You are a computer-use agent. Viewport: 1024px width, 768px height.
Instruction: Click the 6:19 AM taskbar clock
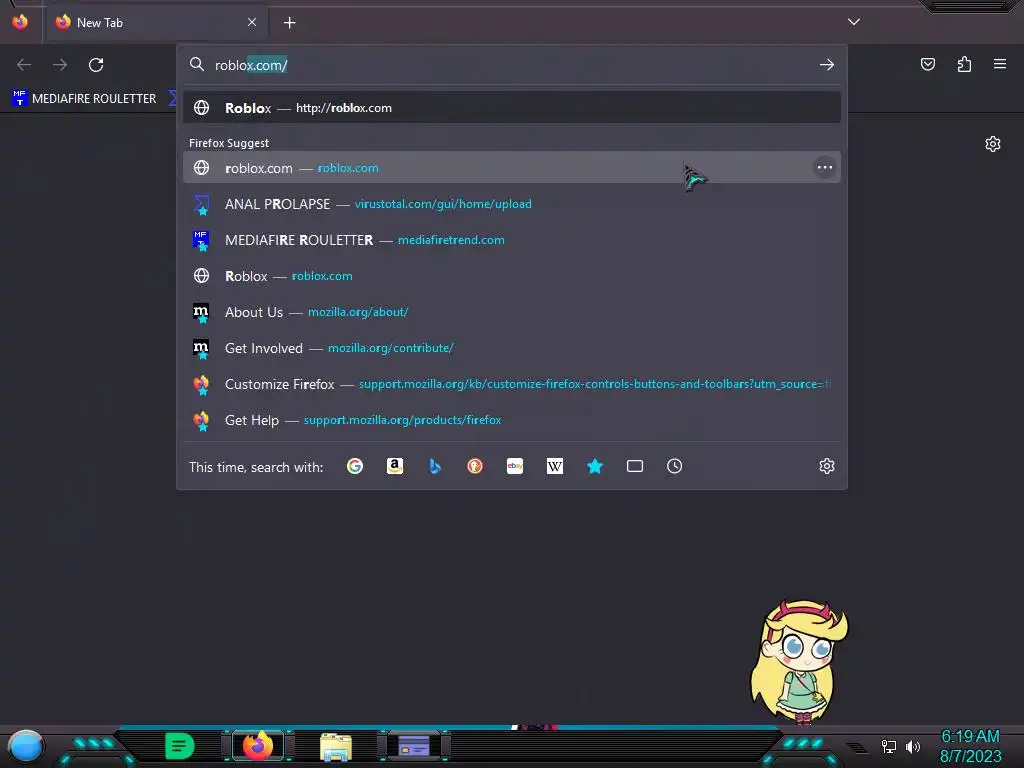pos(970,737)
